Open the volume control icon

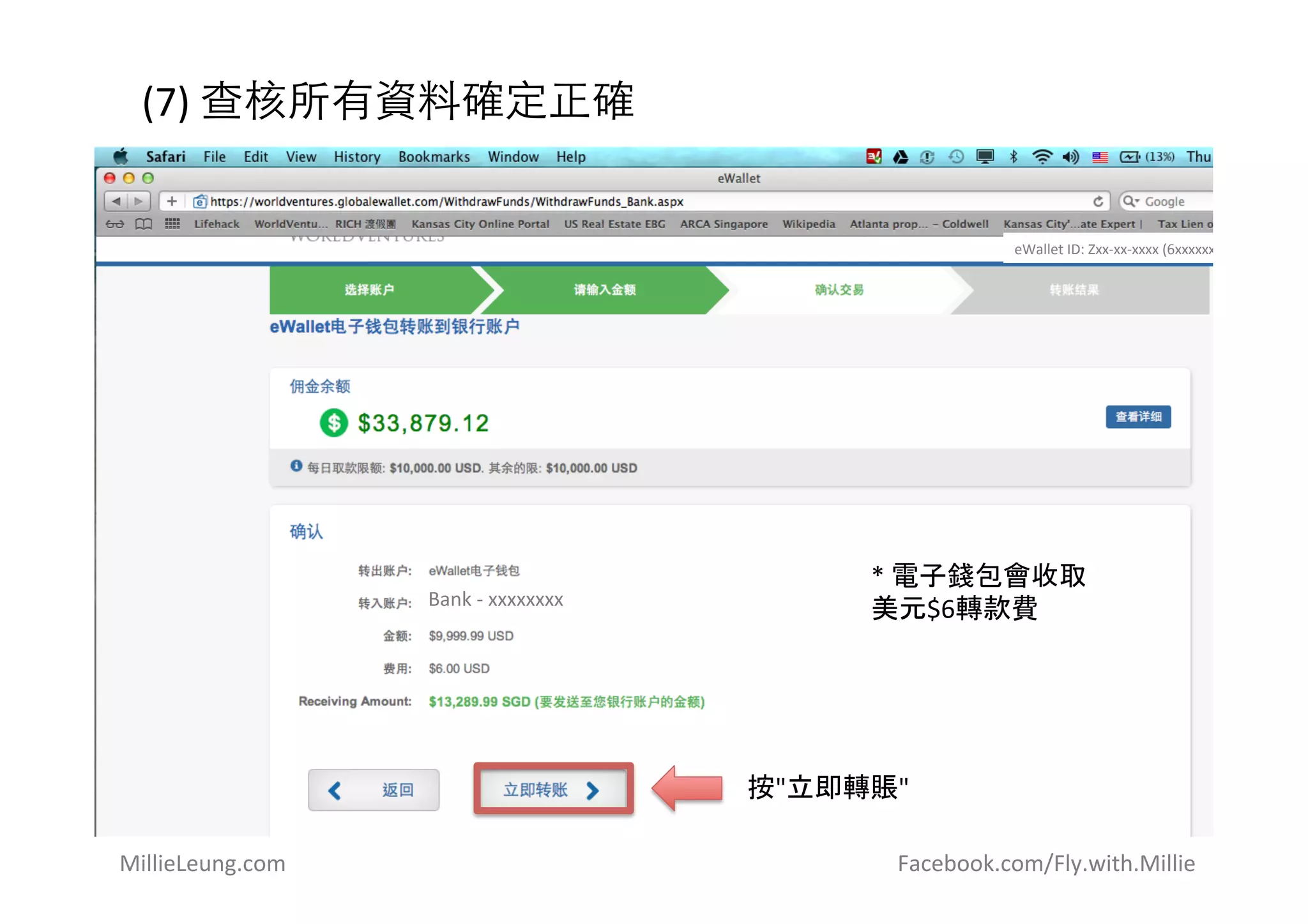1071,156
